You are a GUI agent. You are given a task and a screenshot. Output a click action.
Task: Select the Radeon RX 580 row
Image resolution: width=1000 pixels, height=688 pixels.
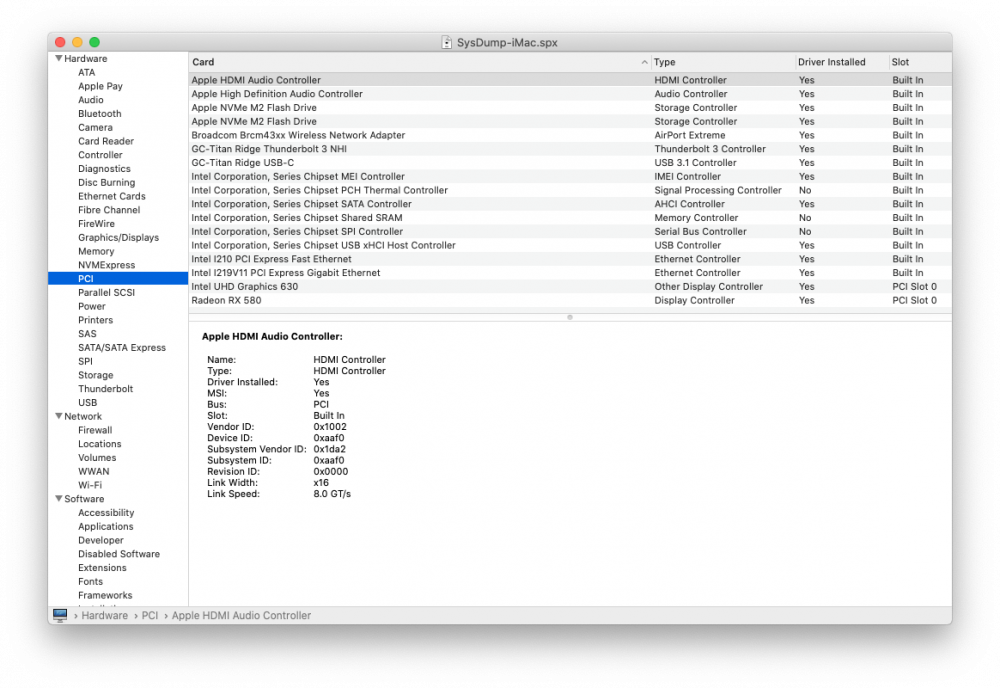[570, 300]
